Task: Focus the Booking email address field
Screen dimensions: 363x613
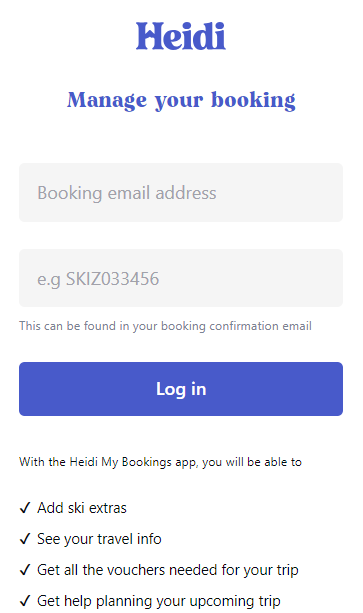Action: coord(181,192)
